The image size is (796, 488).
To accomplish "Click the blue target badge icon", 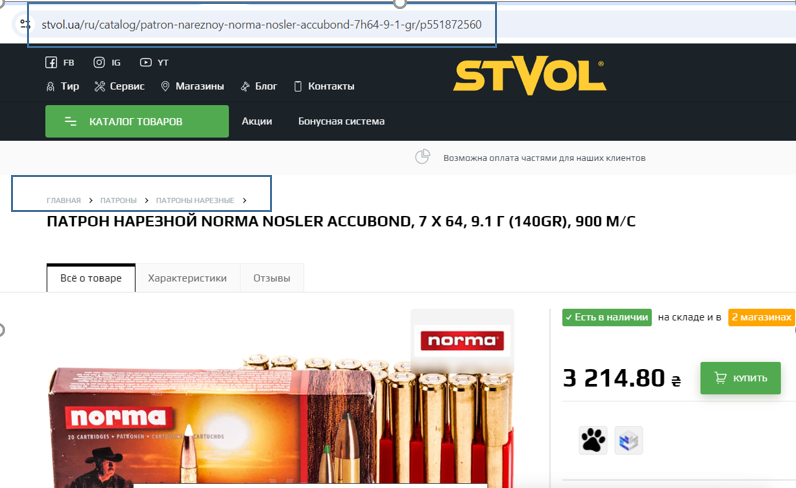I will [628, 440].
